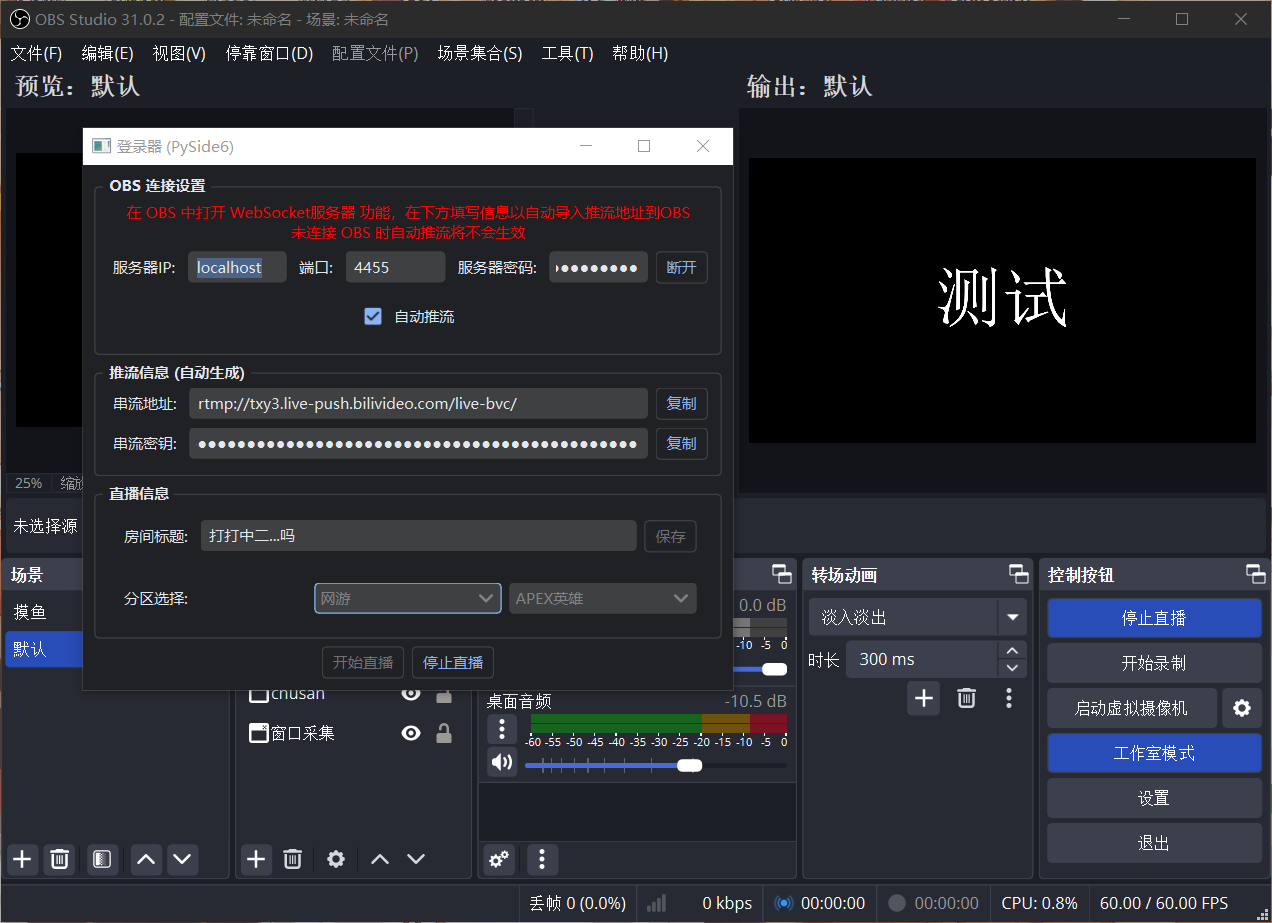Image resolution: width=1272 pixels, height=923 pixels.
Task: Move the selected source up
Action: [x=380, y=859]
